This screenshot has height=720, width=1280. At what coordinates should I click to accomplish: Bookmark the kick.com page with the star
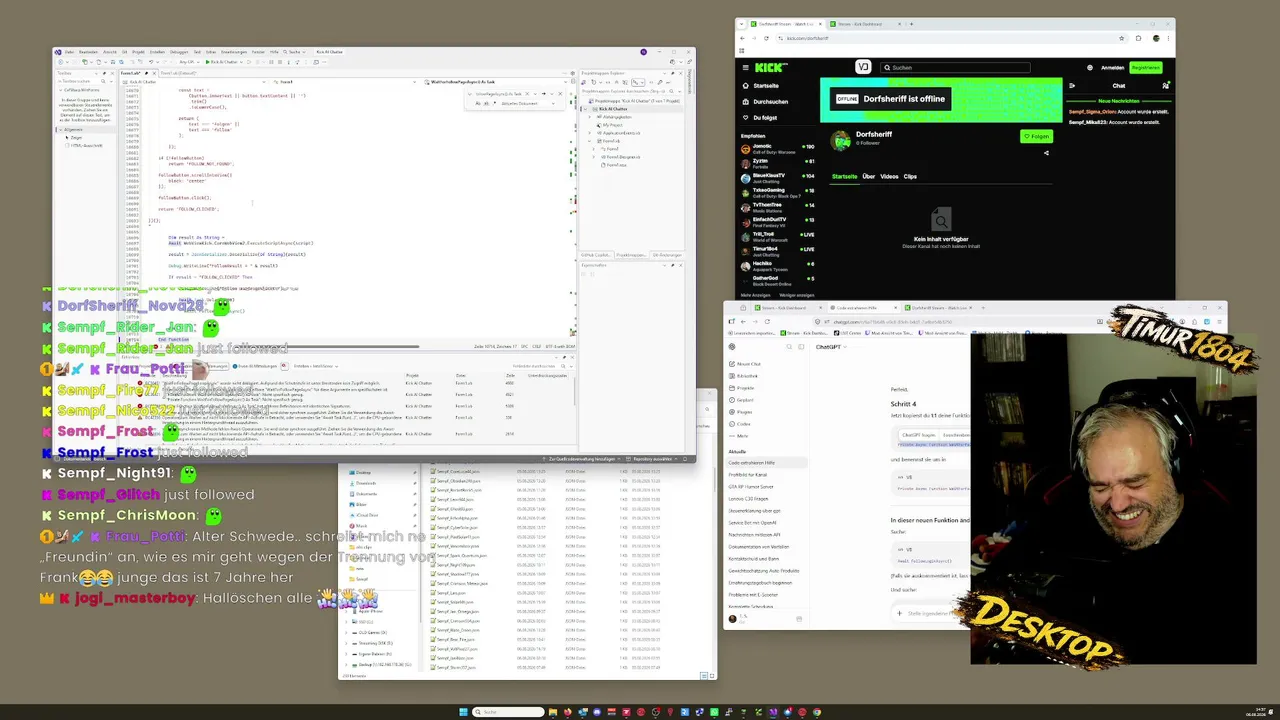tap(1122, 38)
